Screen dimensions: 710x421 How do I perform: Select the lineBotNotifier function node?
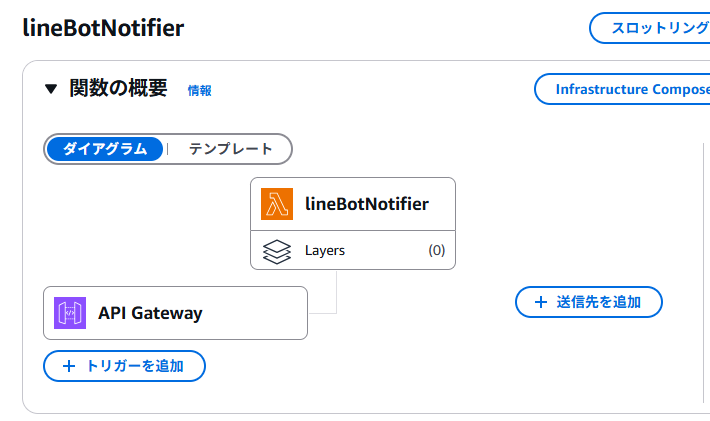[353, 204]
